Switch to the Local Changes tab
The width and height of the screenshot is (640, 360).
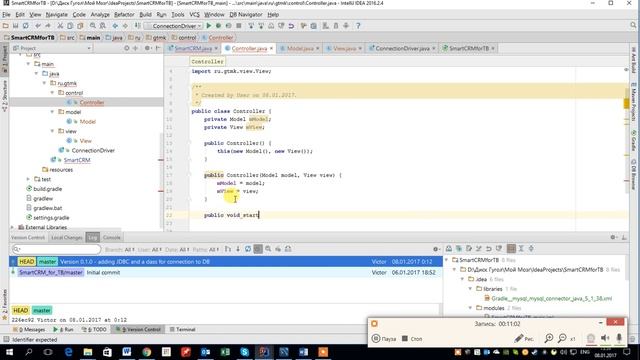click(x=67, y=238)
